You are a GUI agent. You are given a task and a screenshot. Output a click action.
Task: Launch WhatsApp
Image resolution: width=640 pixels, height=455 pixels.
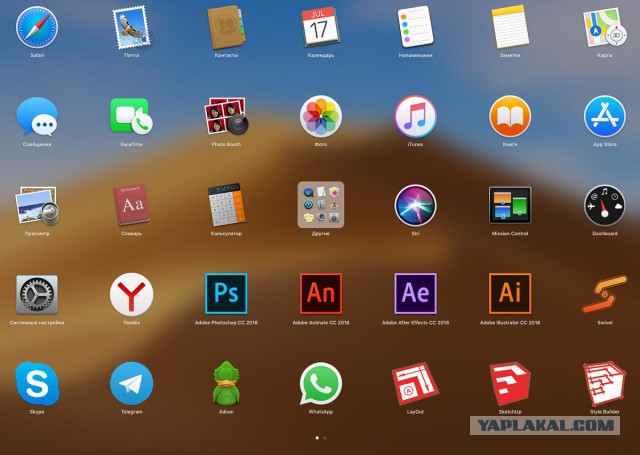click(321, 384)
